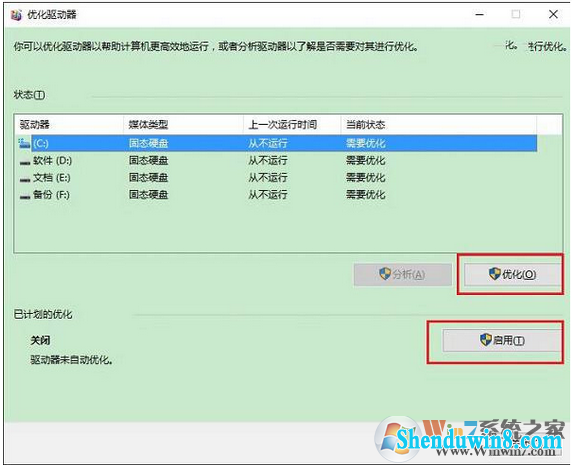Click the 优化(O) optimize button
The image size is (572, 465).
pos(512,274)
